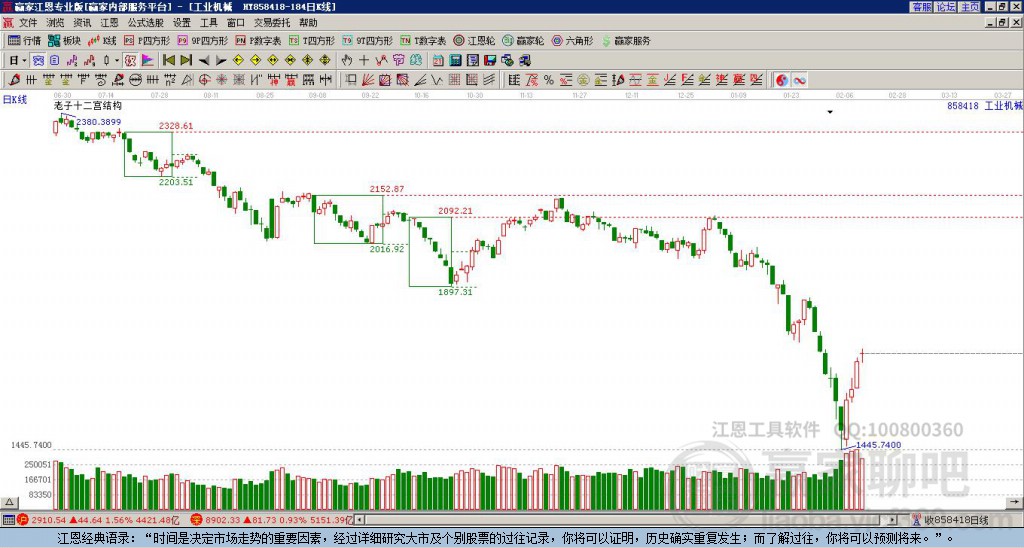
Task: Open 赢家服务 with dollar icon
Action: pos(626,40)
